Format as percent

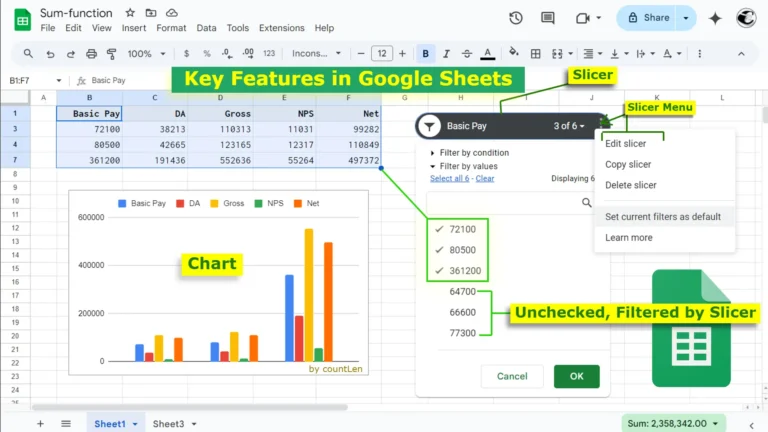pos(207,54)
